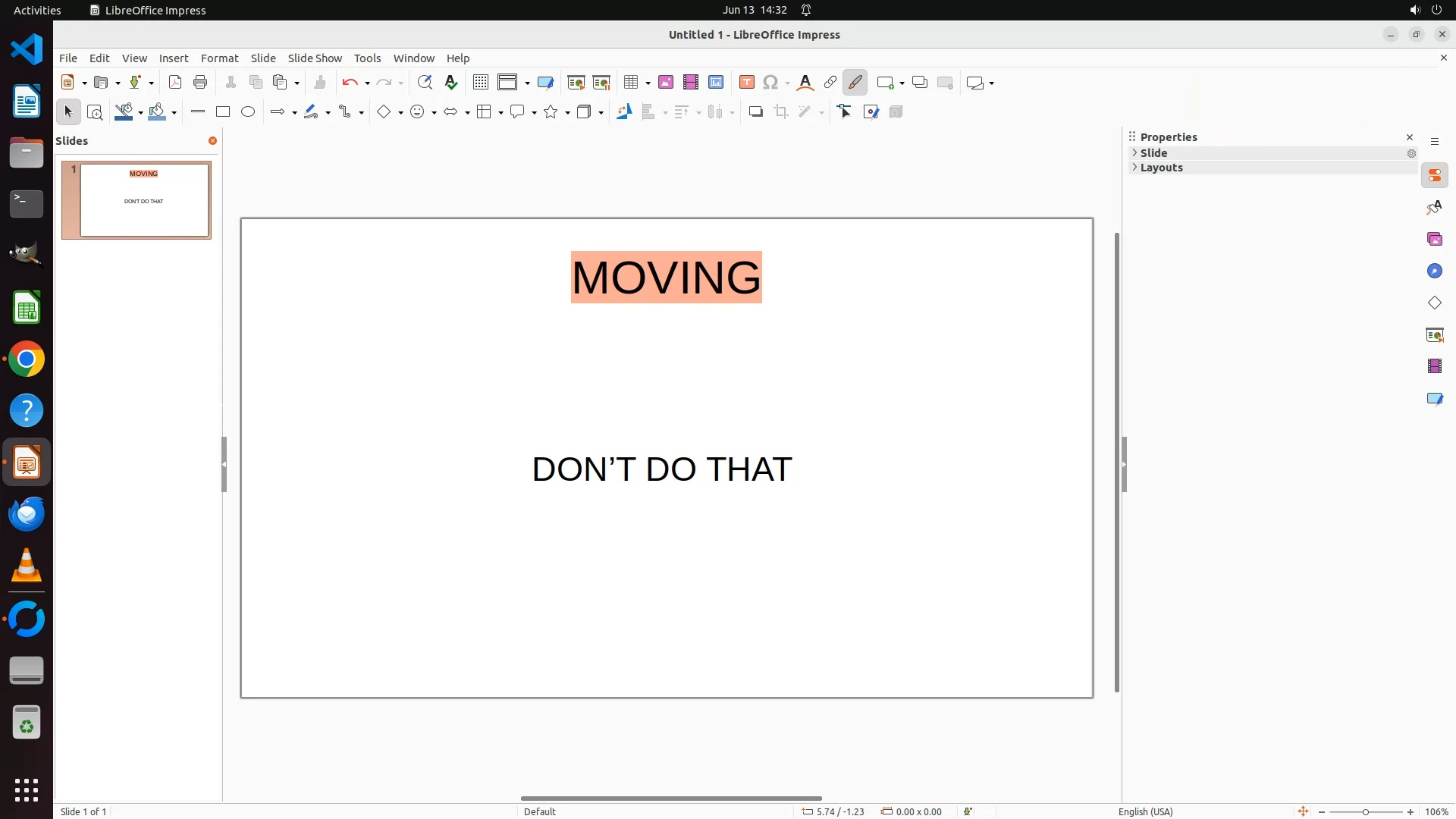Click the Fontwork text icon
The height and width of the screenshot is (819, 1456).
[x=805, y=83]
